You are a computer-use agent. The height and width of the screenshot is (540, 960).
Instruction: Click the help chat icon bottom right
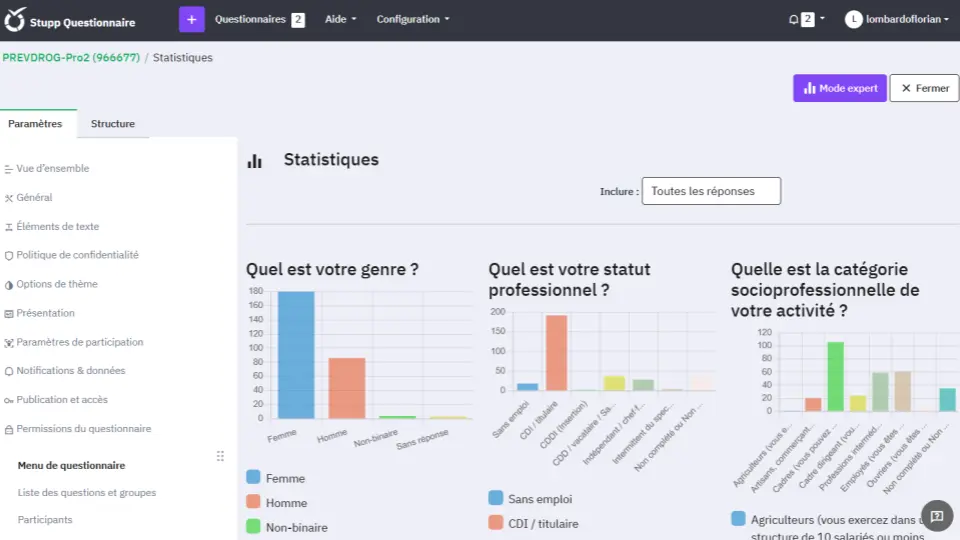pos(936,516)
